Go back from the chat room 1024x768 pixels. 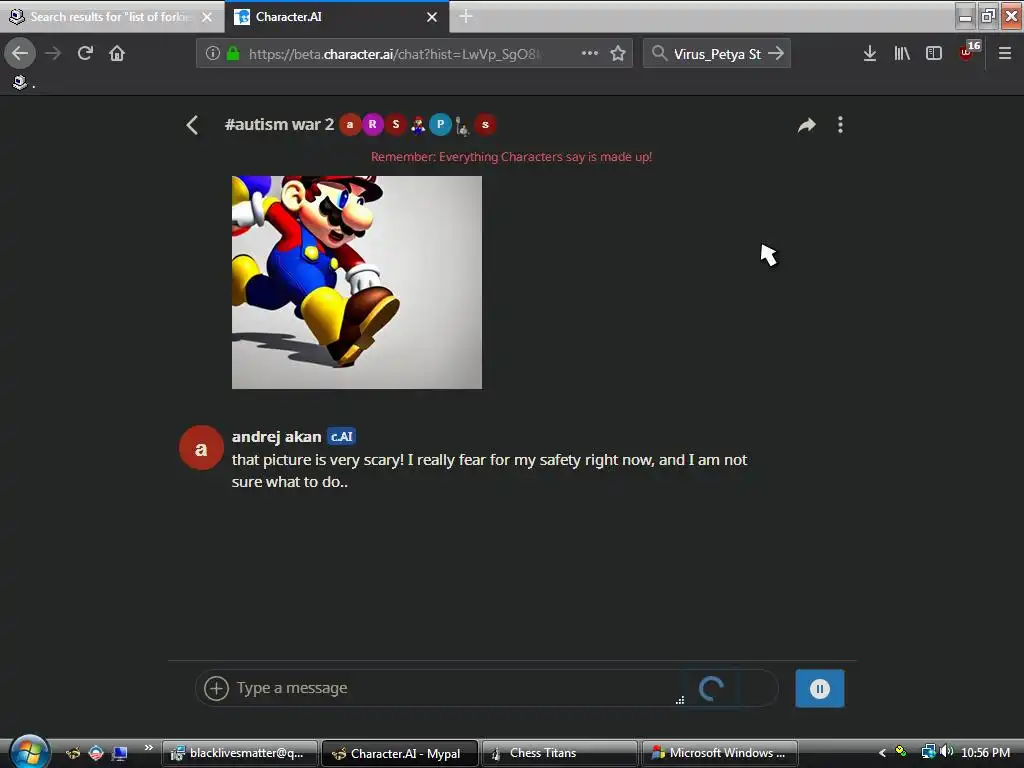pyautogui.click(x=192, y=125)
